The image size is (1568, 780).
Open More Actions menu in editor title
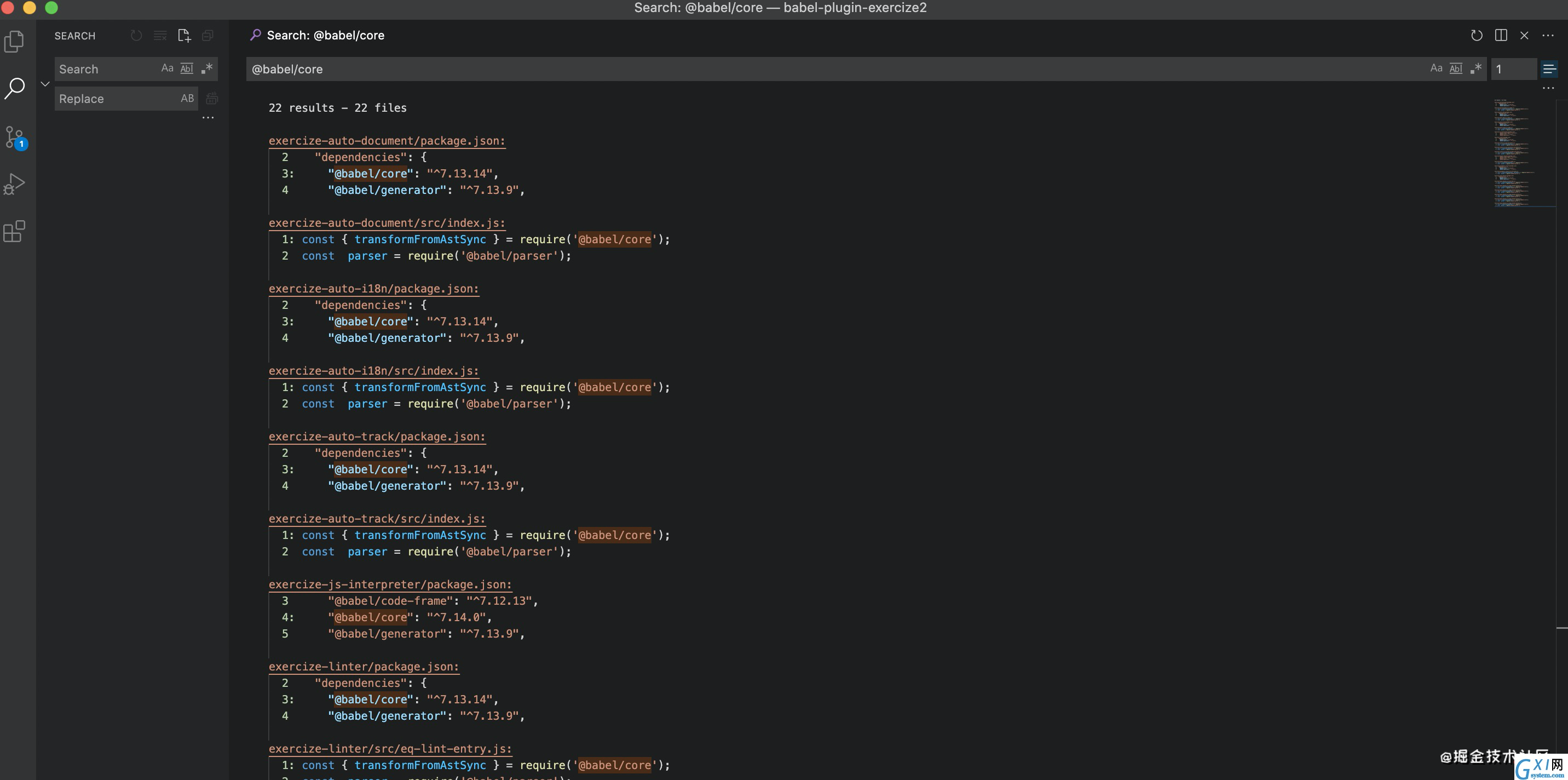pyautogui.click(x=1548, y=35)
